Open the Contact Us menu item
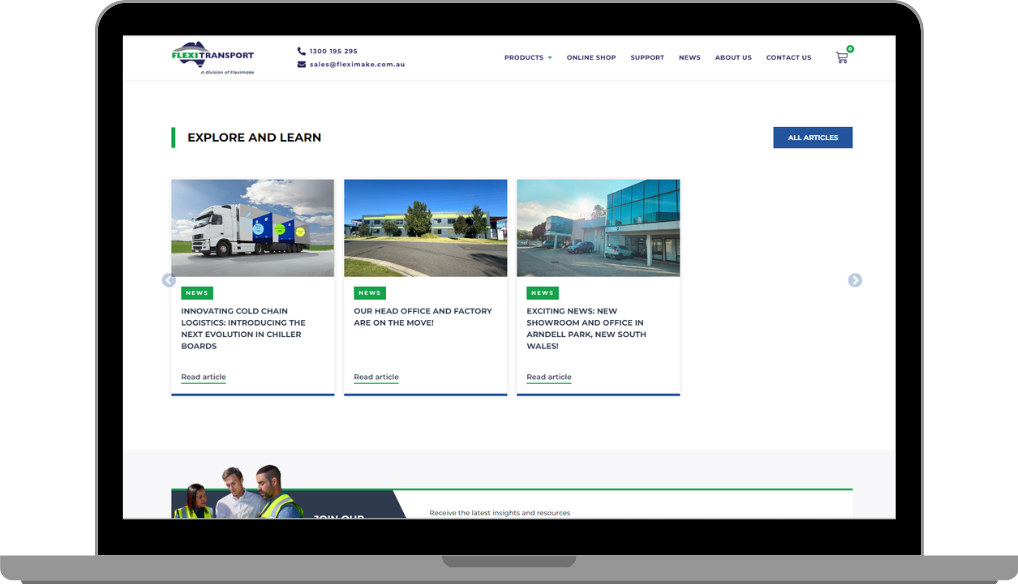This screenshot has width=1018, height=584. (x=788, y=58)
